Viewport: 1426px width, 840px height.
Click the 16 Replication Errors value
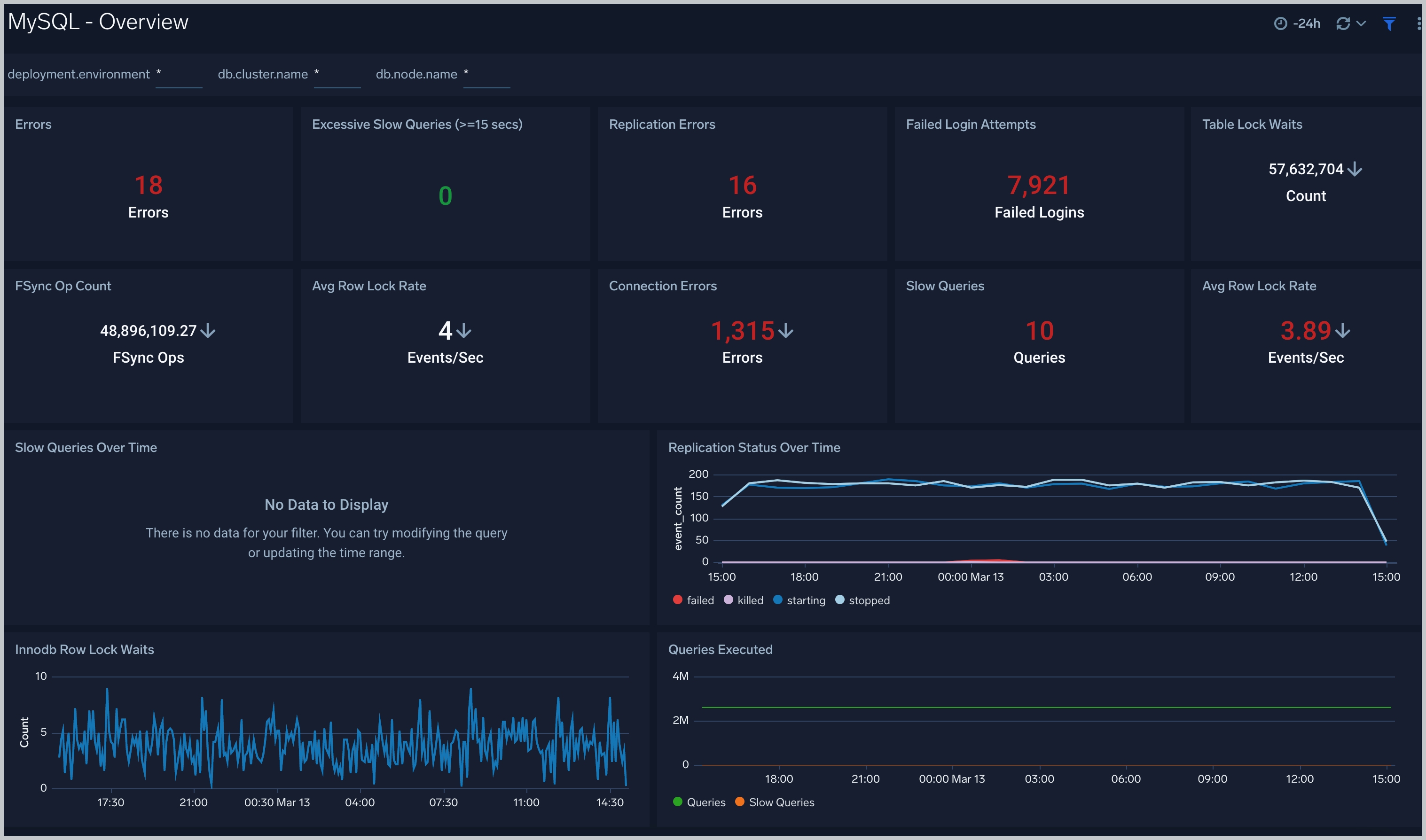point(742,185)
